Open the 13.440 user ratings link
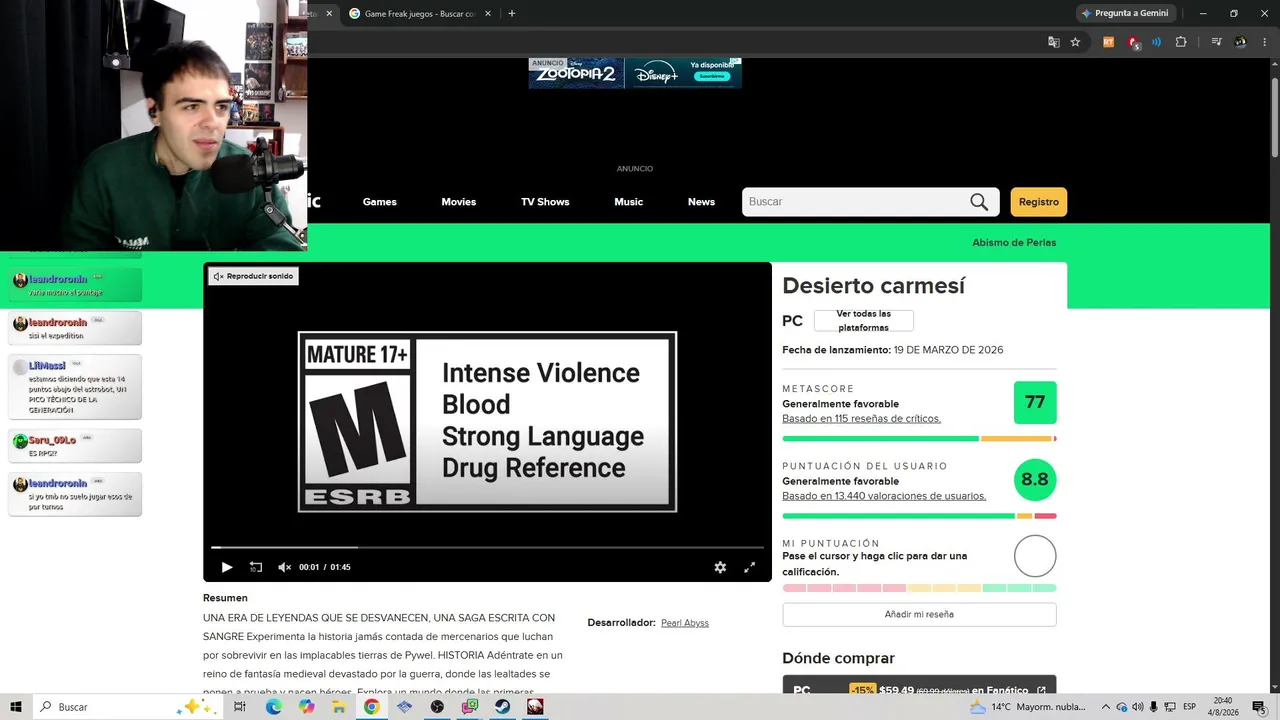 click(x=884, y=496)
